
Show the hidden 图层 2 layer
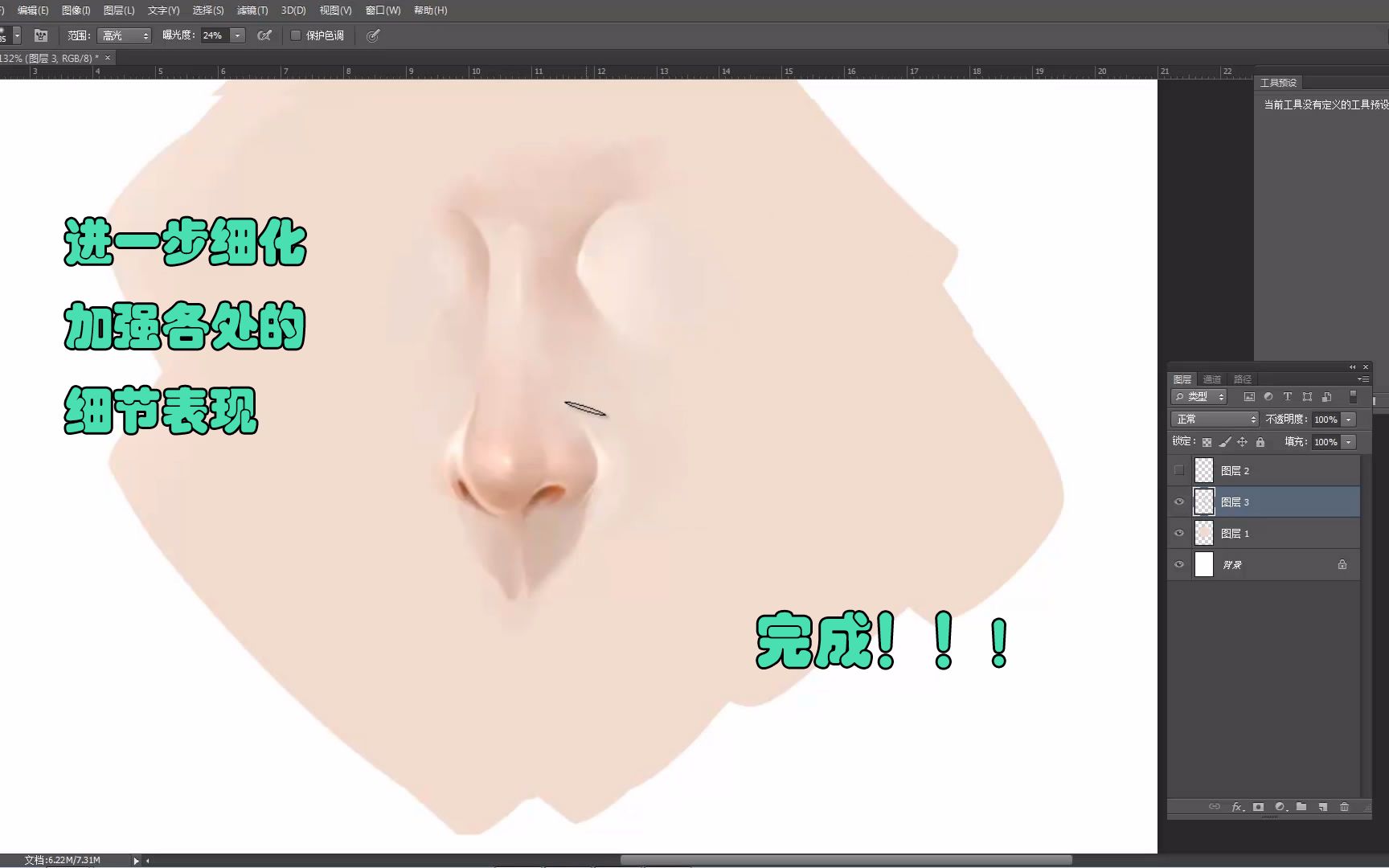click(1179, 470)
